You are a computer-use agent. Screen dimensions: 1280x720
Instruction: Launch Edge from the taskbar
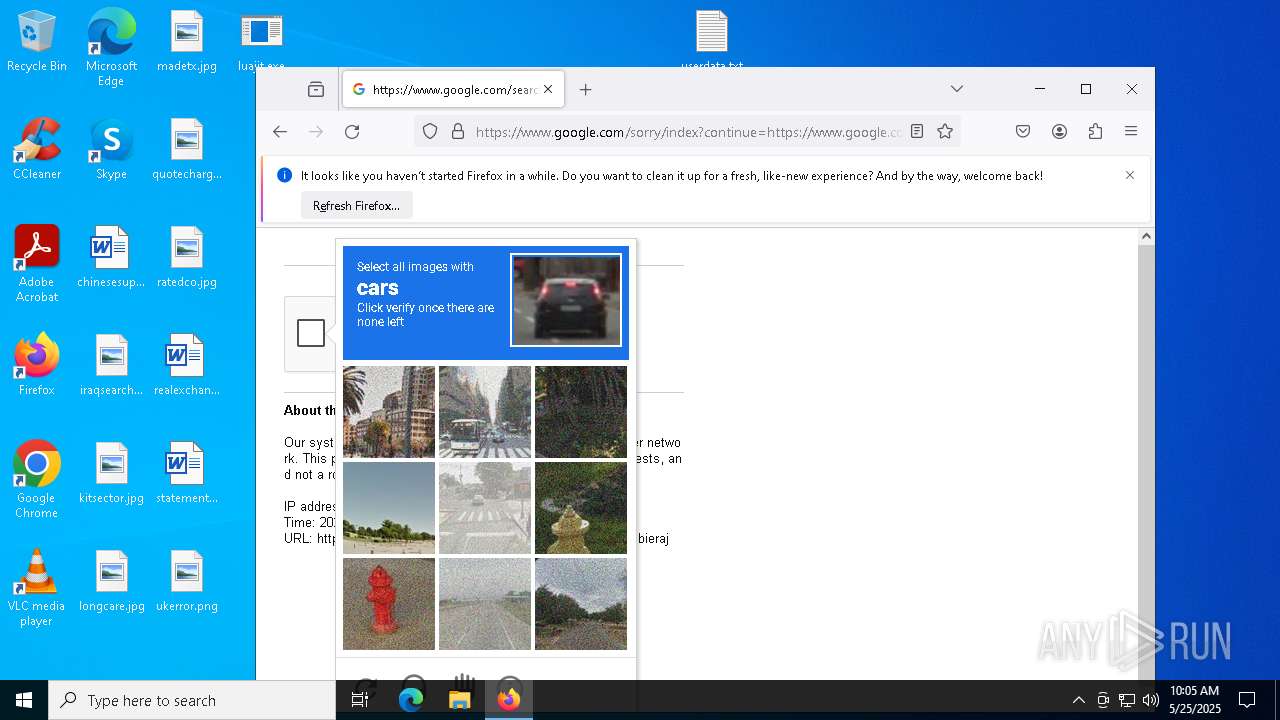(x=411, y=700)
